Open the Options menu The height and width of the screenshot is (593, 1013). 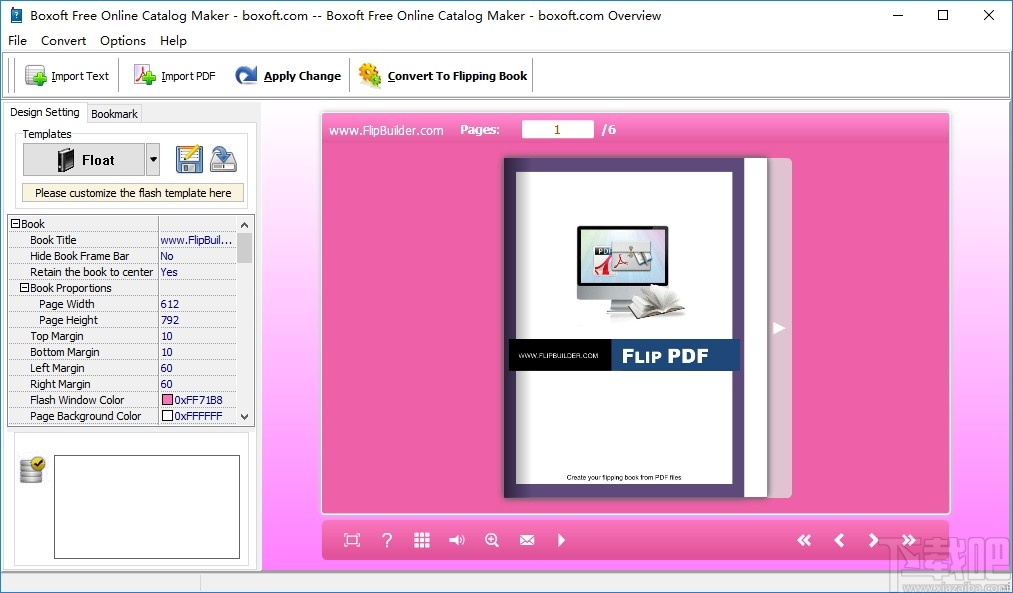pyautogui.click(x=122, y=41)
